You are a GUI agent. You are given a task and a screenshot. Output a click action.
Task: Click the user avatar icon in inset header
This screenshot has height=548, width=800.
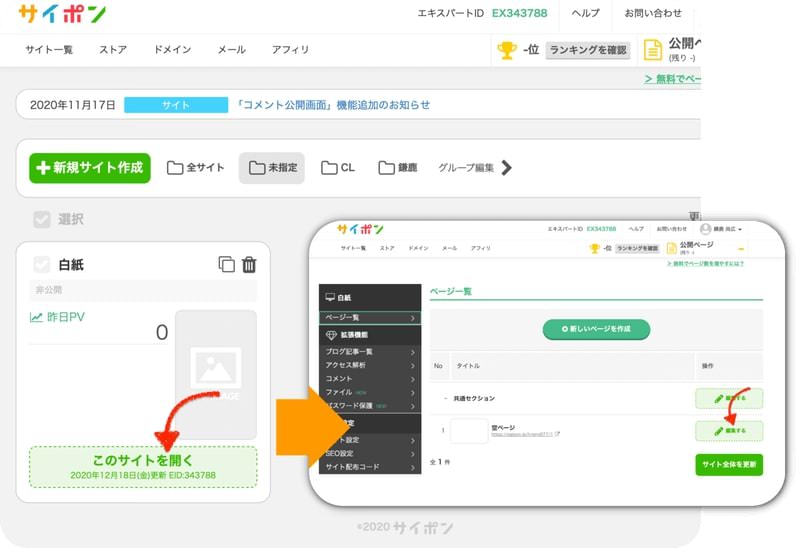coord(706,229)
